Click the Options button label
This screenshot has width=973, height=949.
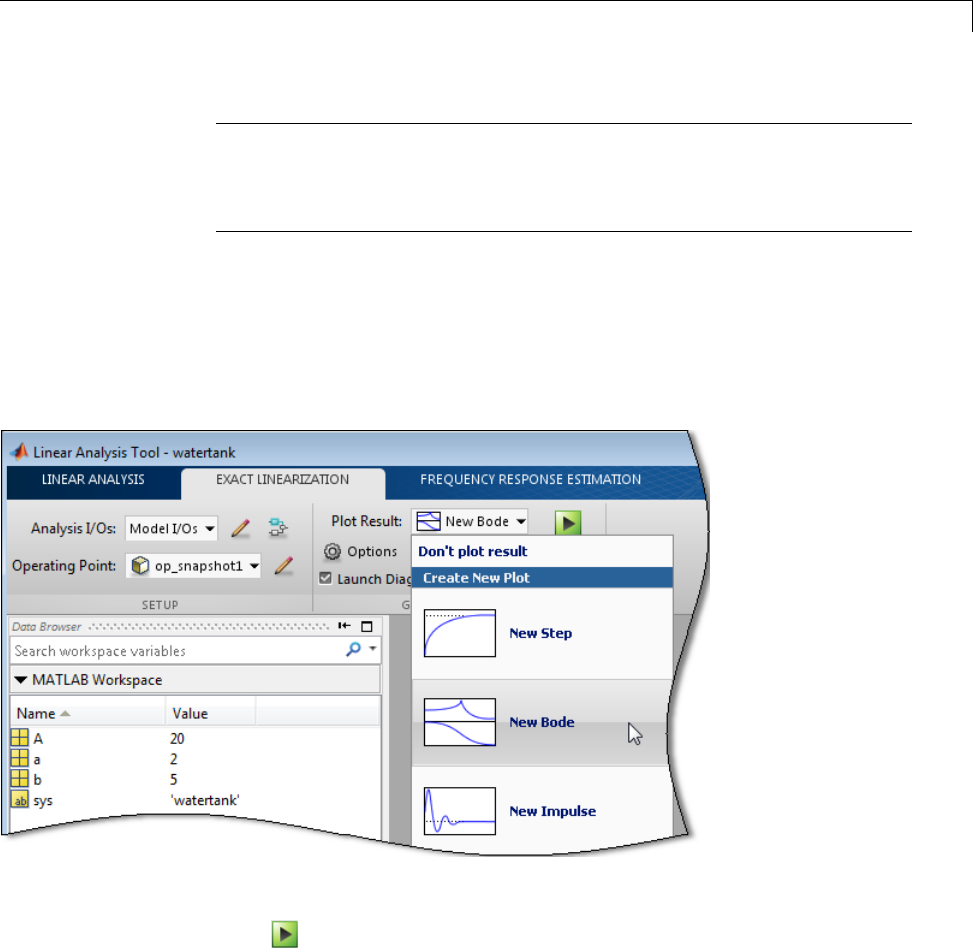tap(372, 551)
